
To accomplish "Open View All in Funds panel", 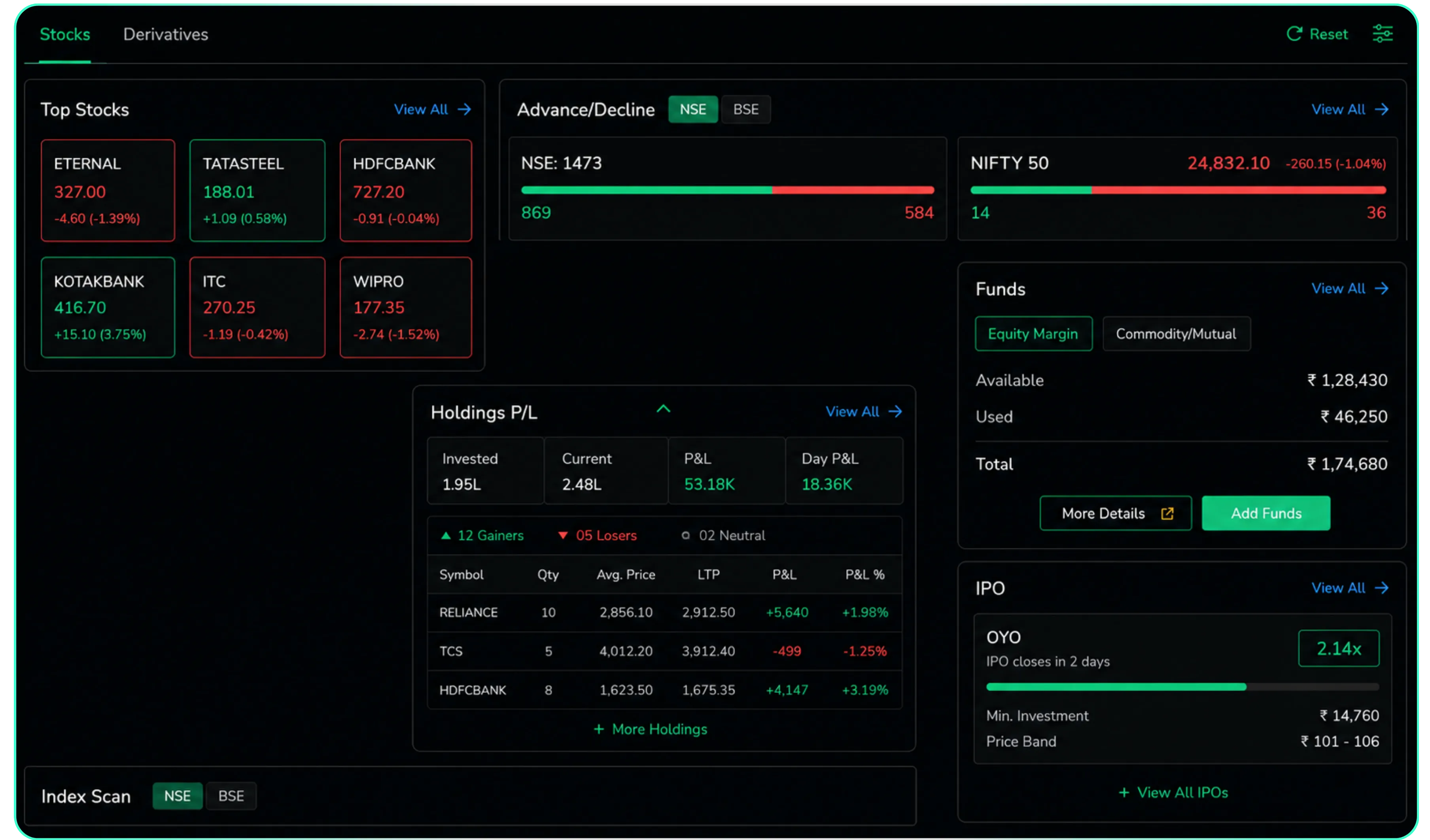I will (x=1338, y=289).
